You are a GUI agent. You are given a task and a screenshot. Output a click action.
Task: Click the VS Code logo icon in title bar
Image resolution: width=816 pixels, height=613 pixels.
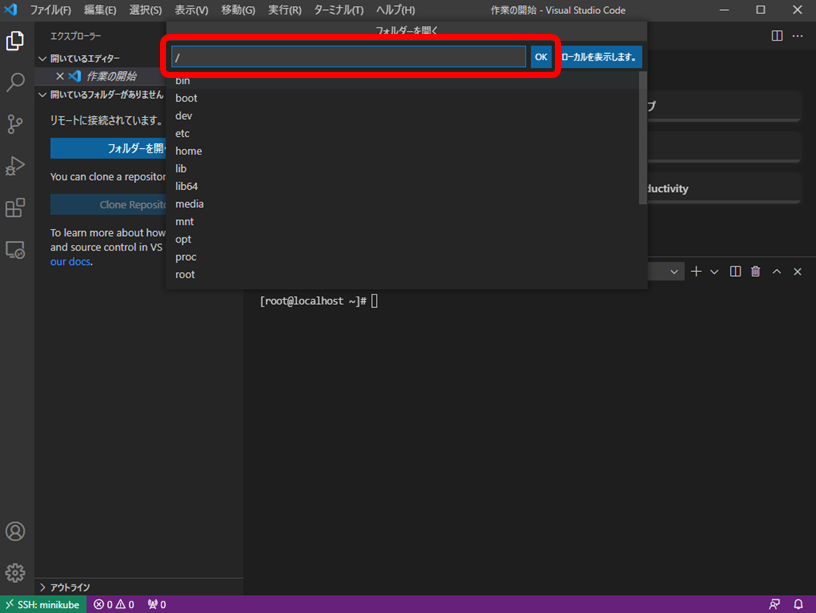tap(10, 9)
